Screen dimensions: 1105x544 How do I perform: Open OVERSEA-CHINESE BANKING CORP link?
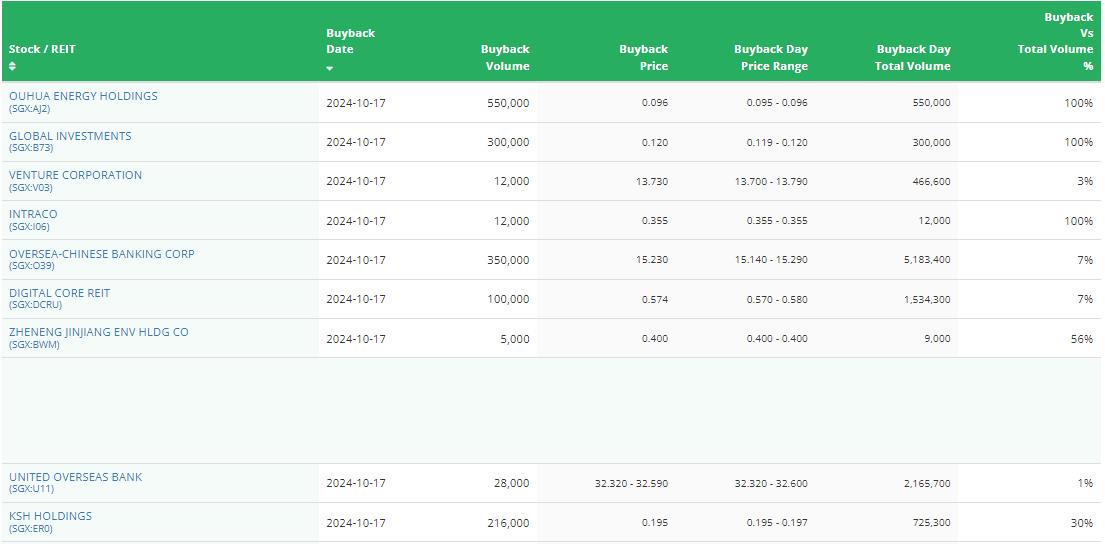(101, 254)
